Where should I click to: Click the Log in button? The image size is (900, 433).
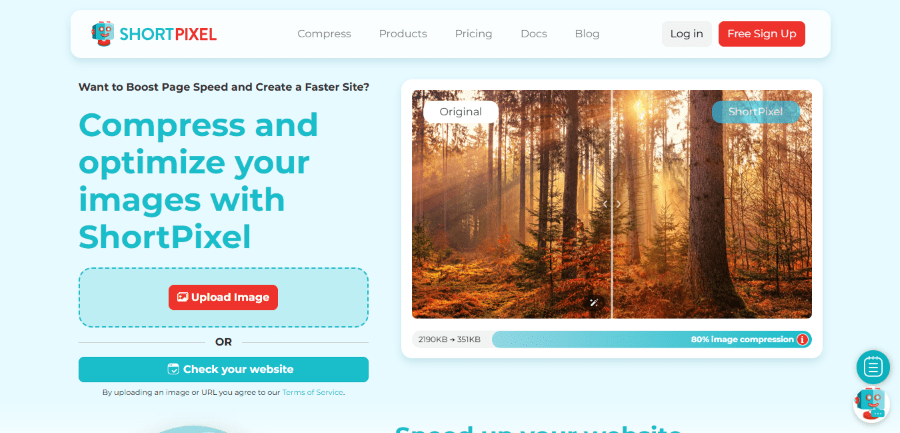click(686, 34)
